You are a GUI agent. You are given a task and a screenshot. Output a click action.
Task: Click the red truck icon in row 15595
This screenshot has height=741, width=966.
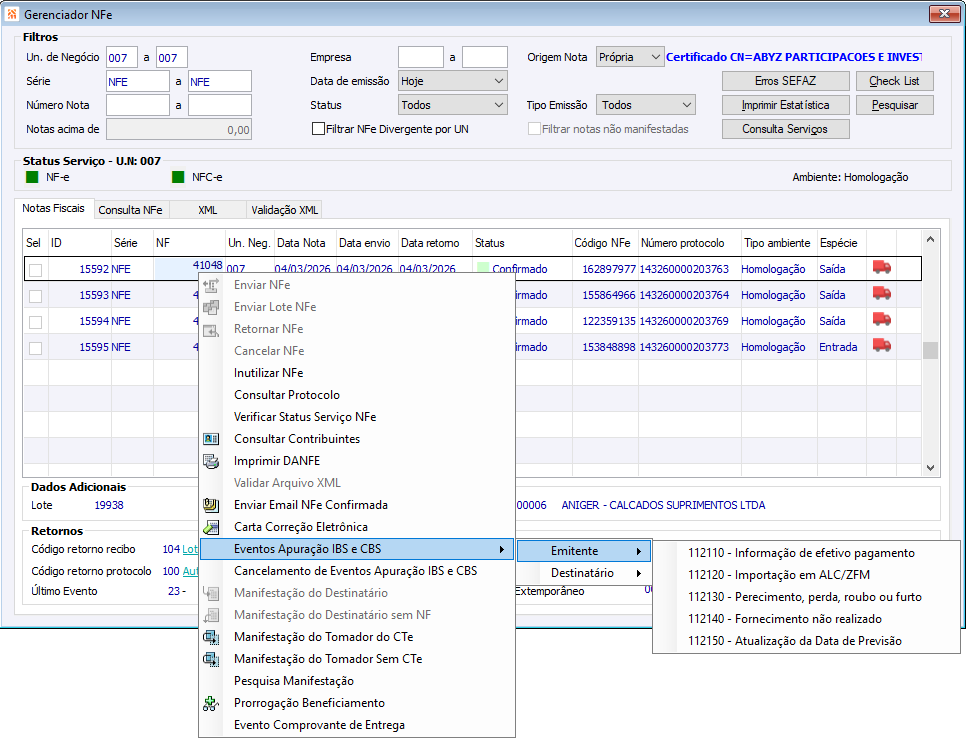881,345
